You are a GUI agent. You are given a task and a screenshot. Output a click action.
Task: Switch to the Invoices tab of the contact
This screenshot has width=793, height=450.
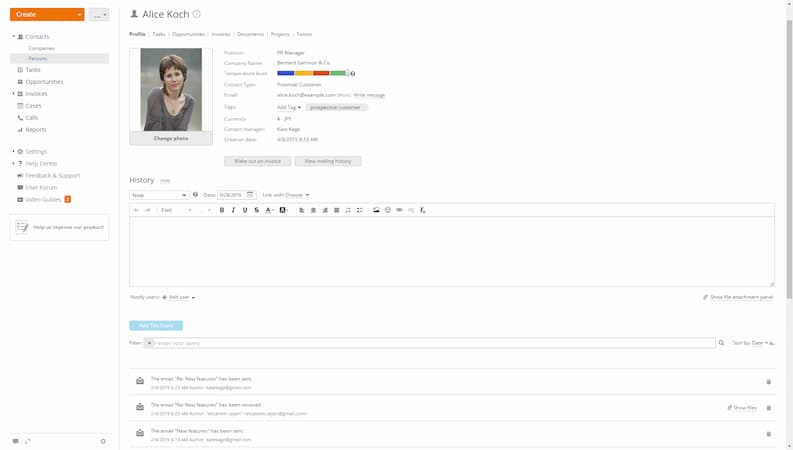221,34
